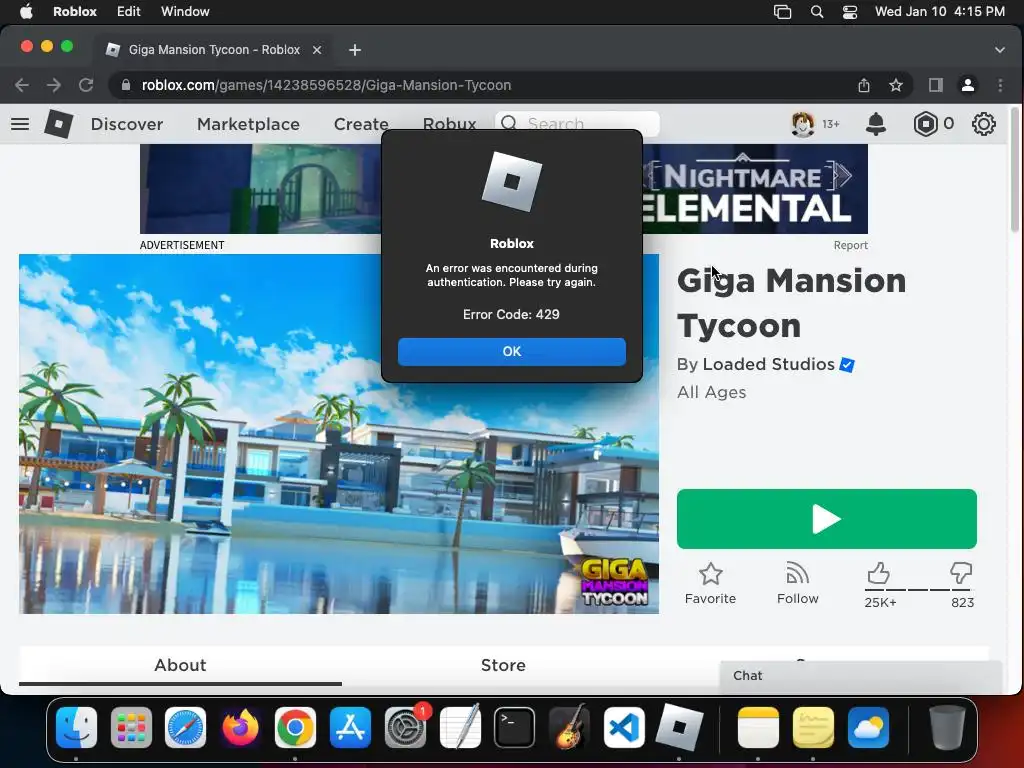
Task: Close the Giga Mansion Tycoon tab
Action: click(317, 50)
